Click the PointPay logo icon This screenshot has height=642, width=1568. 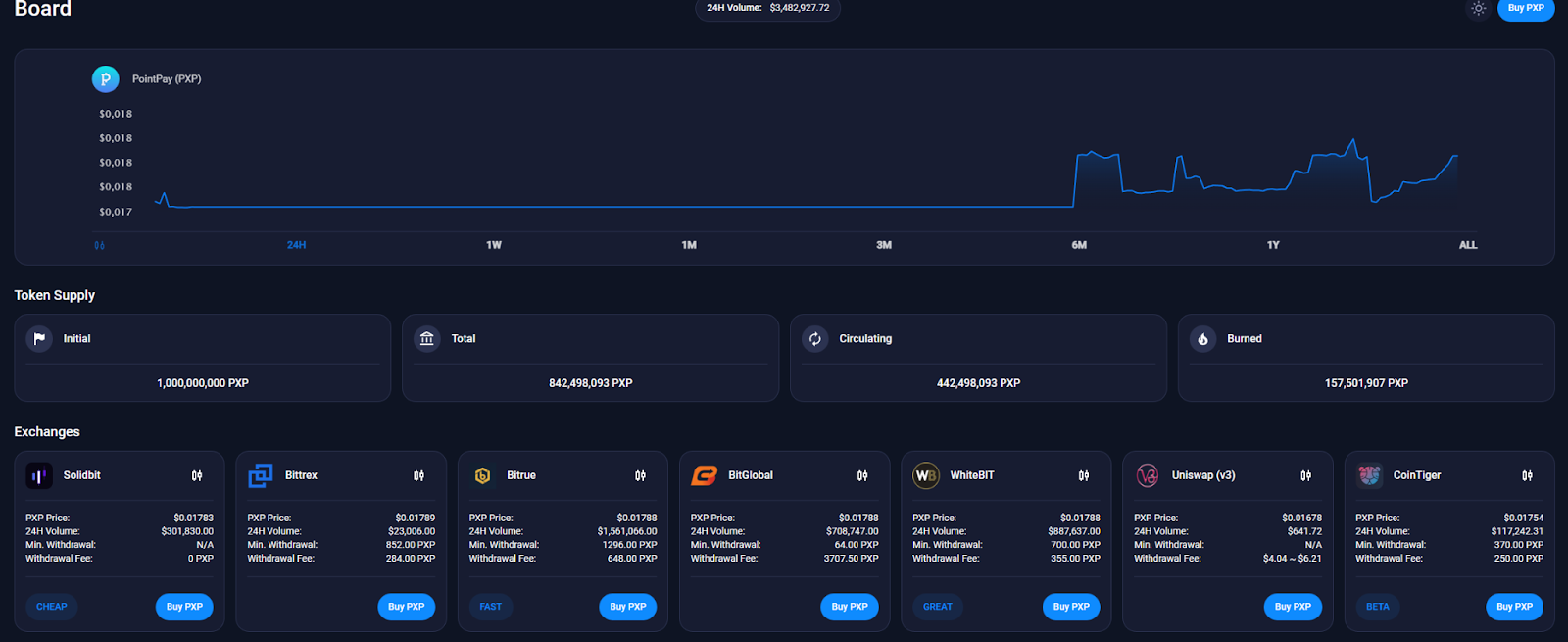106,79
